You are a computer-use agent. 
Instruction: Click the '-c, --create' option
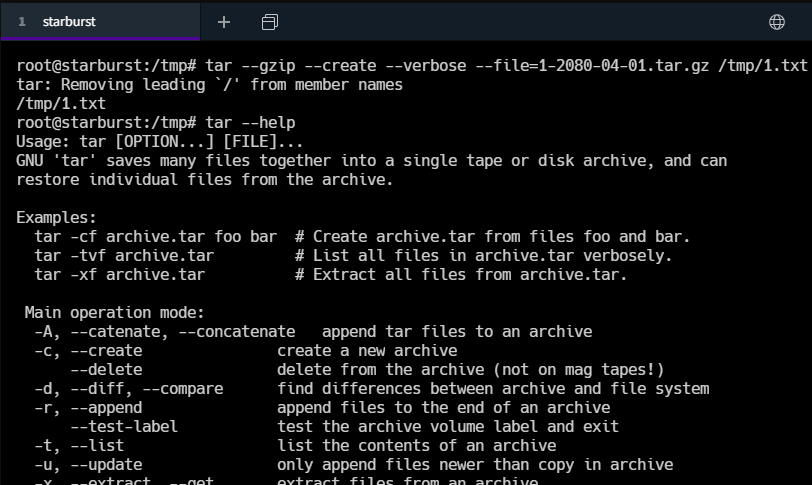pos(88,350)
